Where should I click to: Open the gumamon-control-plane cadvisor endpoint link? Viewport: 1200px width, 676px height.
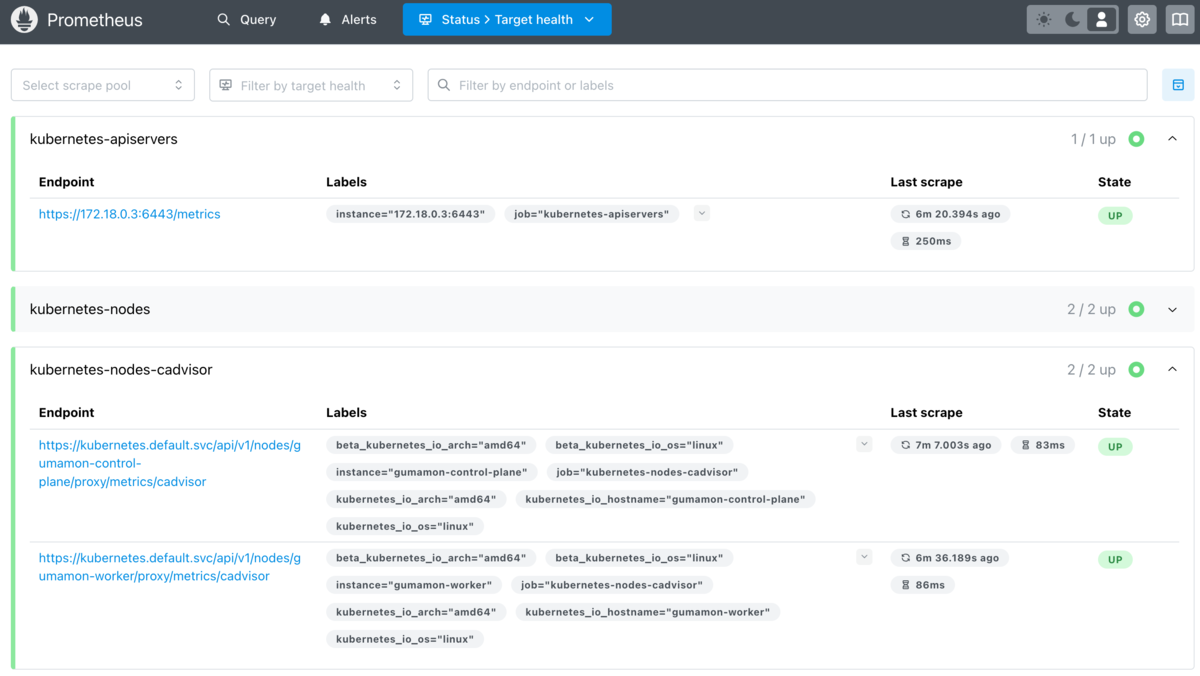point(170,464)
